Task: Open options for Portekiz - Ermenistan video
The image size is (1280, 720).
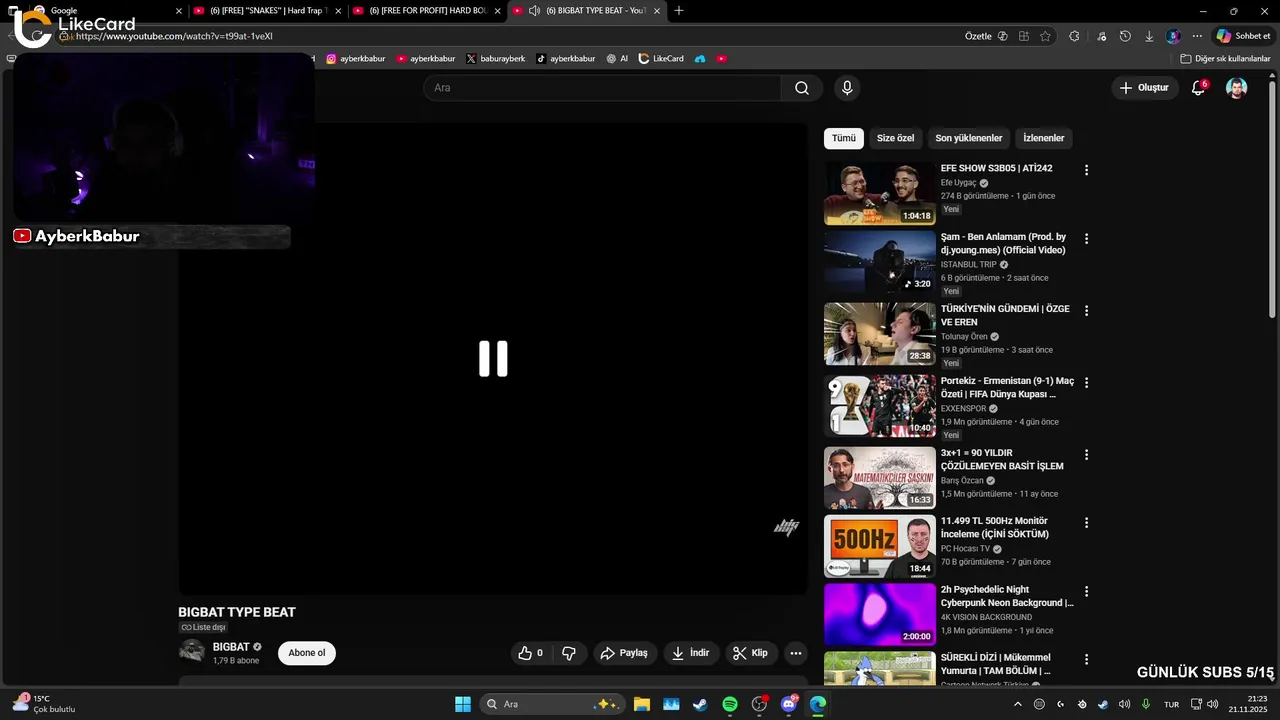Action: pyautogui.click(x=1086, y=383)
